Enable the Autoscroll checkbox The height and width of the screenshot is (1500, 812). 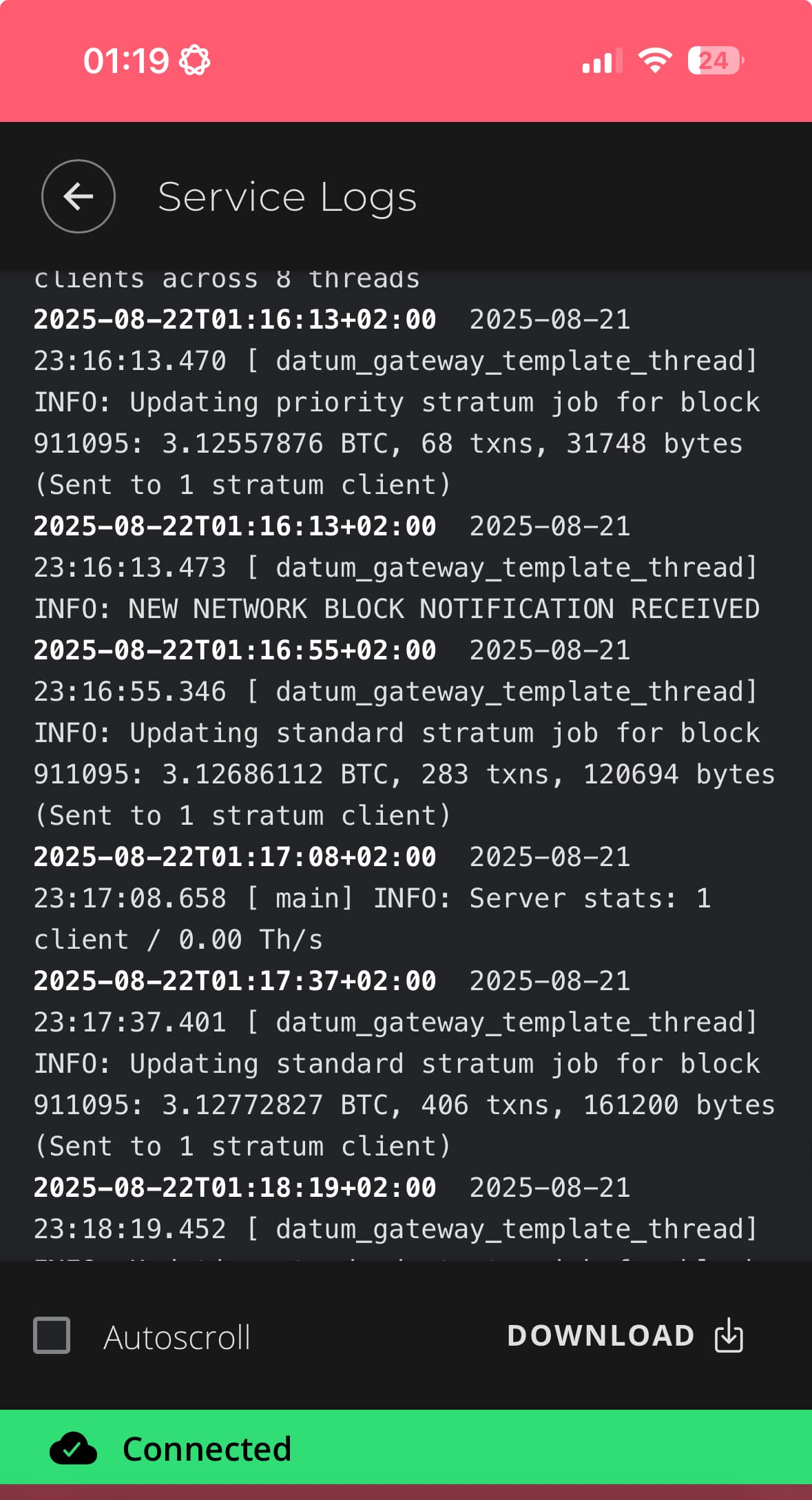point(52,1335)
